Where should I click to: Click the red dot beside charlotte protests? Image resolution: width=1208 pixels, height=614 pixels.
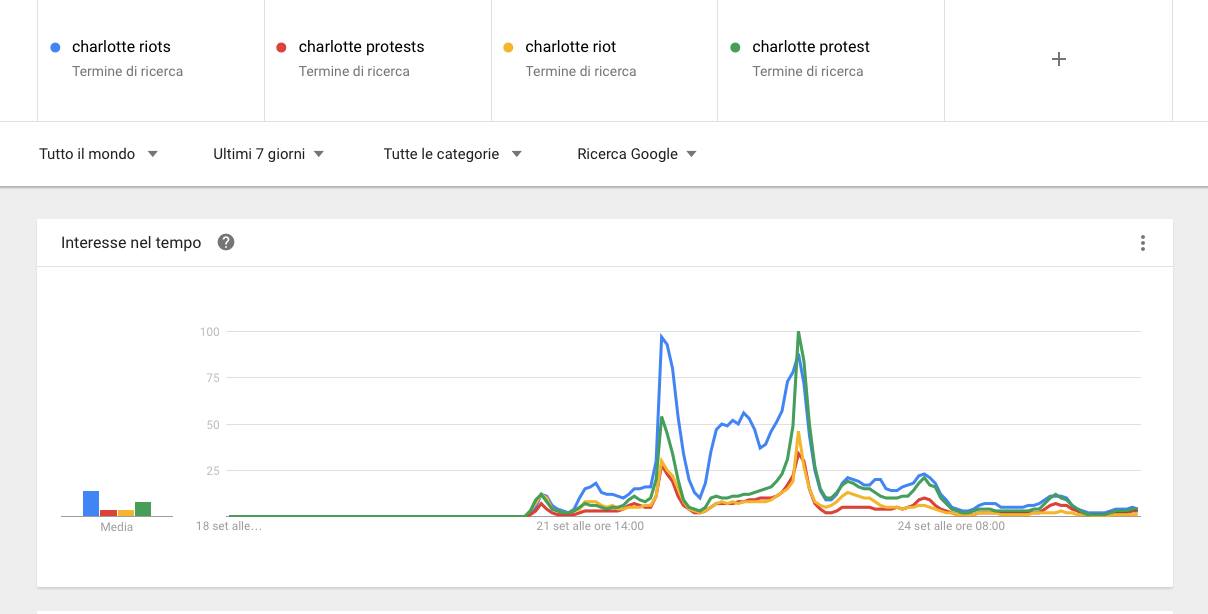click(x=281, y=47)
